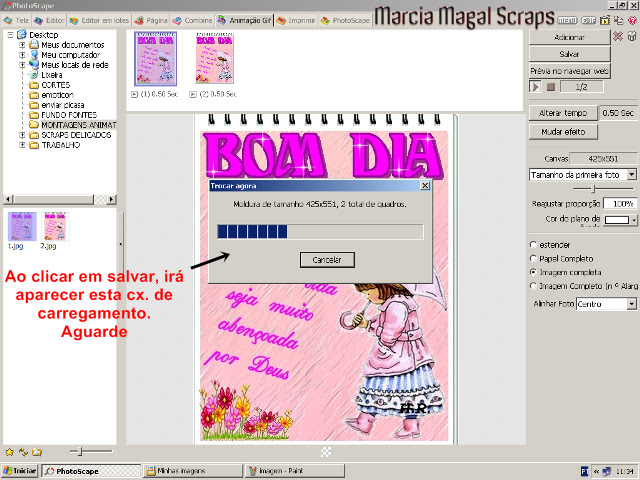Screen dimensions: 640x480
Task: Click the explore folder icon
Action: (x=37, y=452)
